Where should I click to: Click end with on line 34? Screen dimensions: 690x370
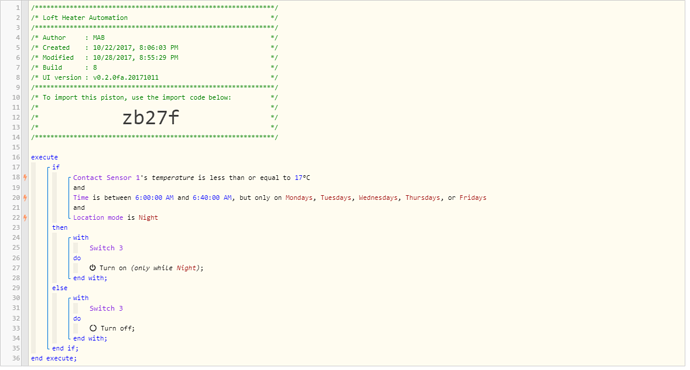pyautogui.click(x=90, y=338)
